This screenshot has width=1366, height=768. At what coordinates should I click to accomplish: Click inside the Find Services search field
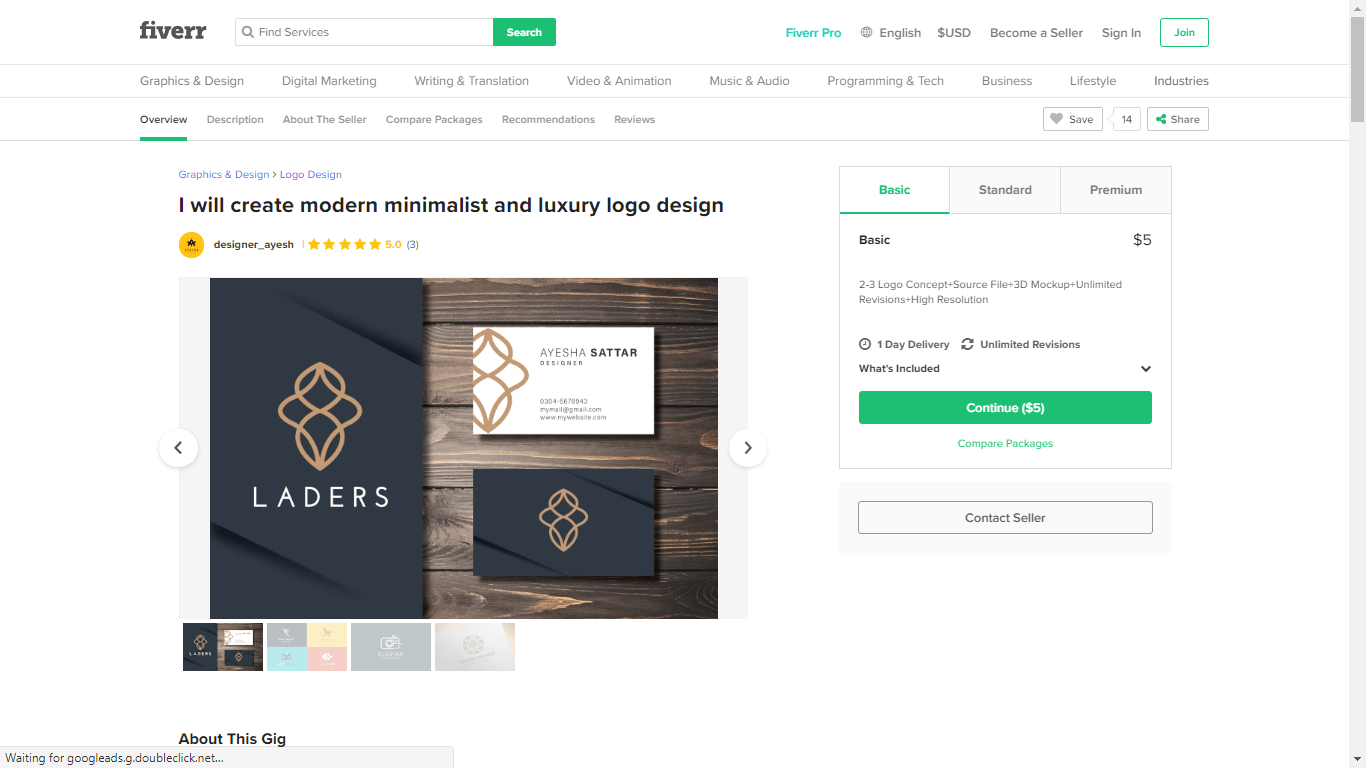[x=374, y=32]
